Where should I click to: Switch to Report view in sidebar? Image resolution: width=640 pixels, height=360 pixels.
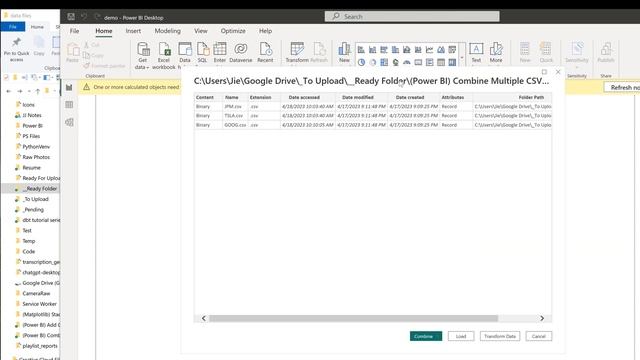coord(69,87)
